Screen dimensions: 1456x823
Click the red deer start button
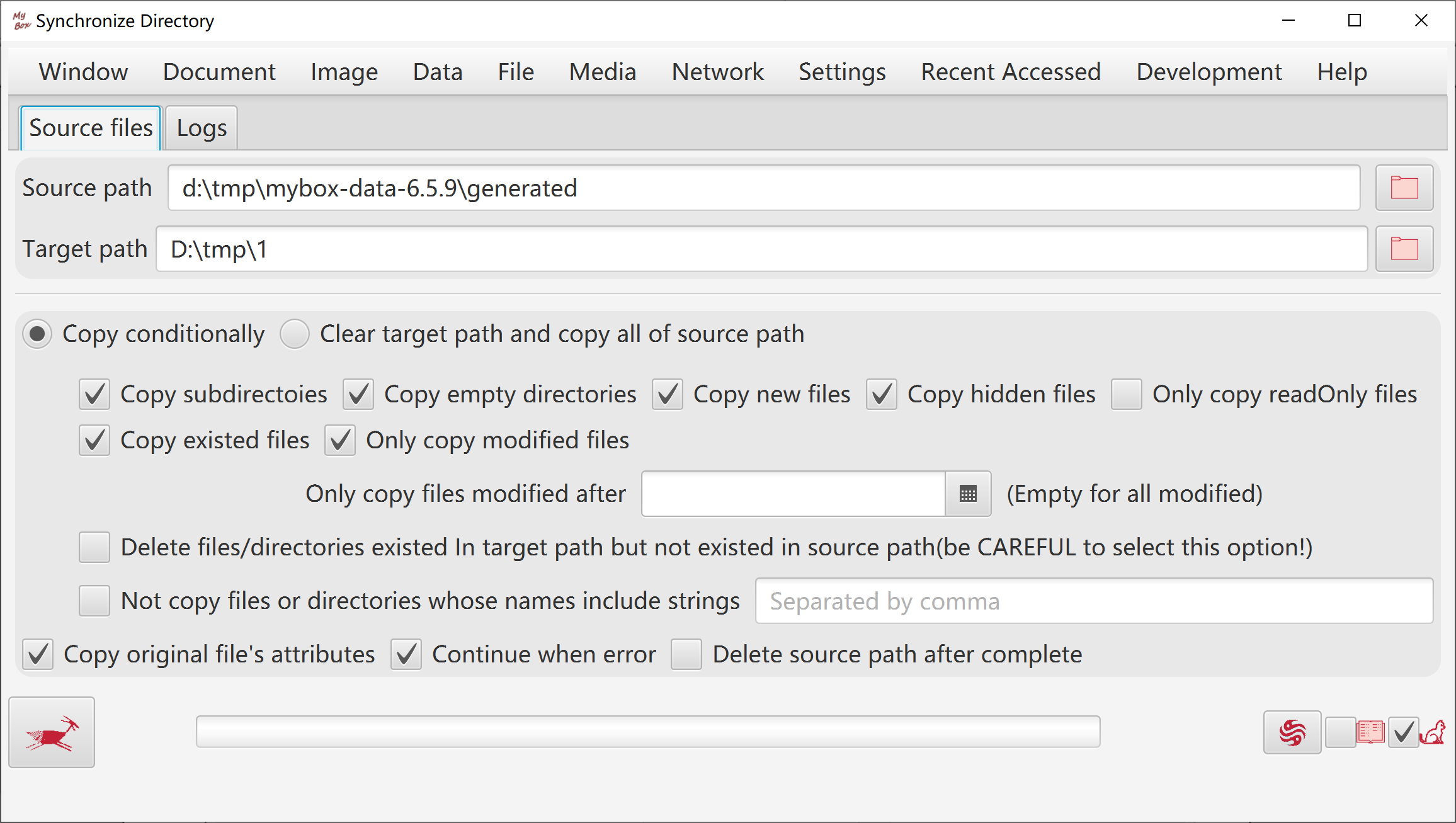coord(52,732)
